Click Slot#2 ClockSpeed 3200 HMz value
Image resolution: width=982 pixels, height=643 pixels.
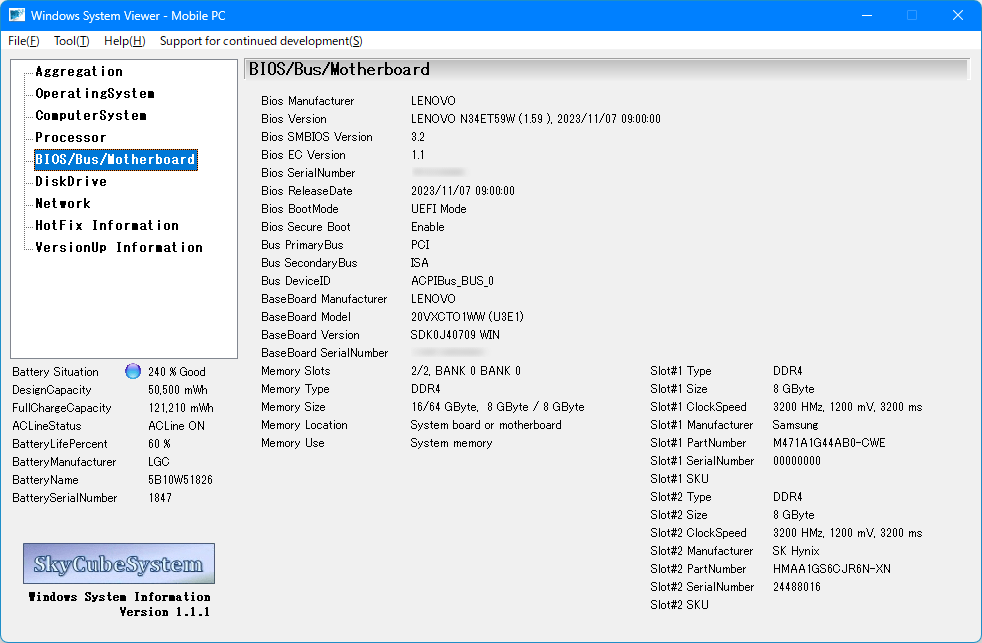coord(847,533)
